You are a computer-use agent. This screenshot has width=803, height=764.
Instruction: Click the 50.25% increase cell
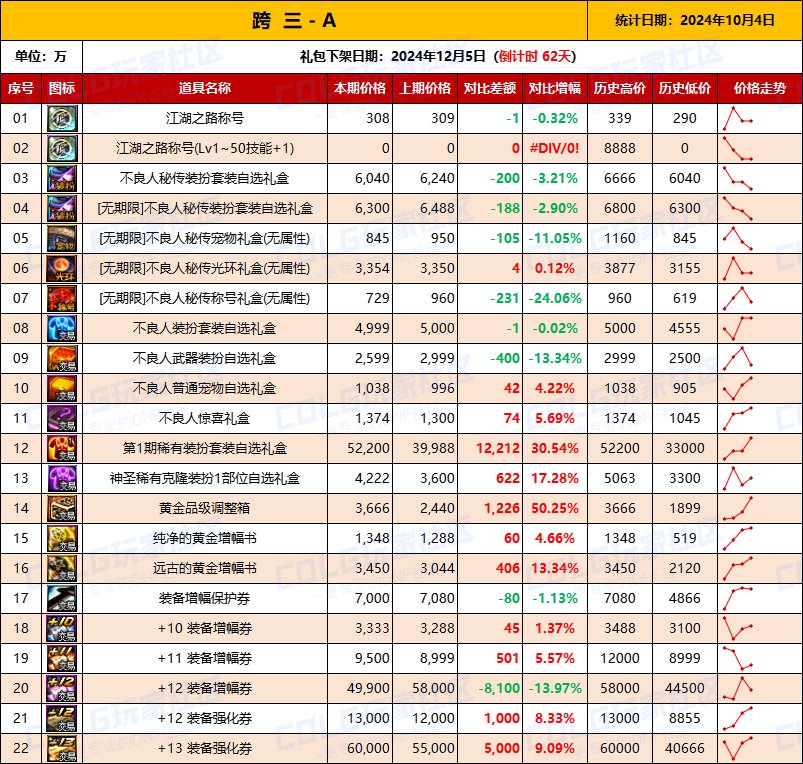tap(555, 508)
